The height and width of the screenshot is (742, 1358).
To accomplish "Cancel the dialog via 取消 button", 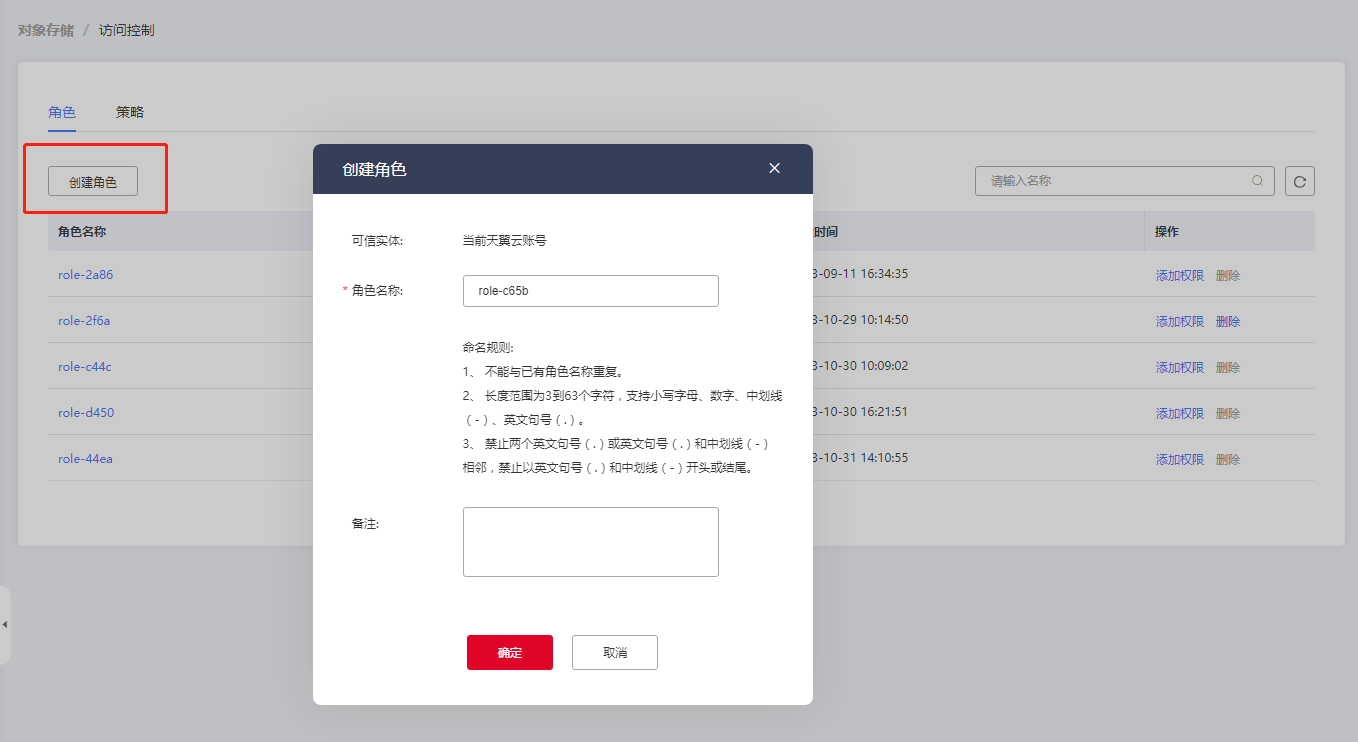I will (614, 652).
